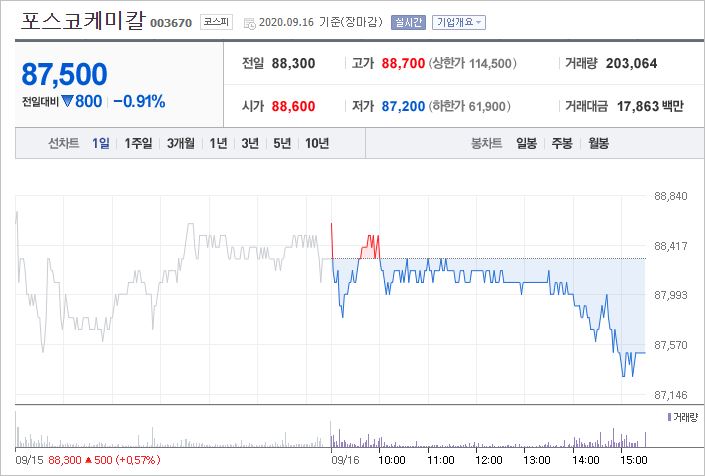Click the 87,146 y-axis label
705x476 pixels.
tap(670, 395)
